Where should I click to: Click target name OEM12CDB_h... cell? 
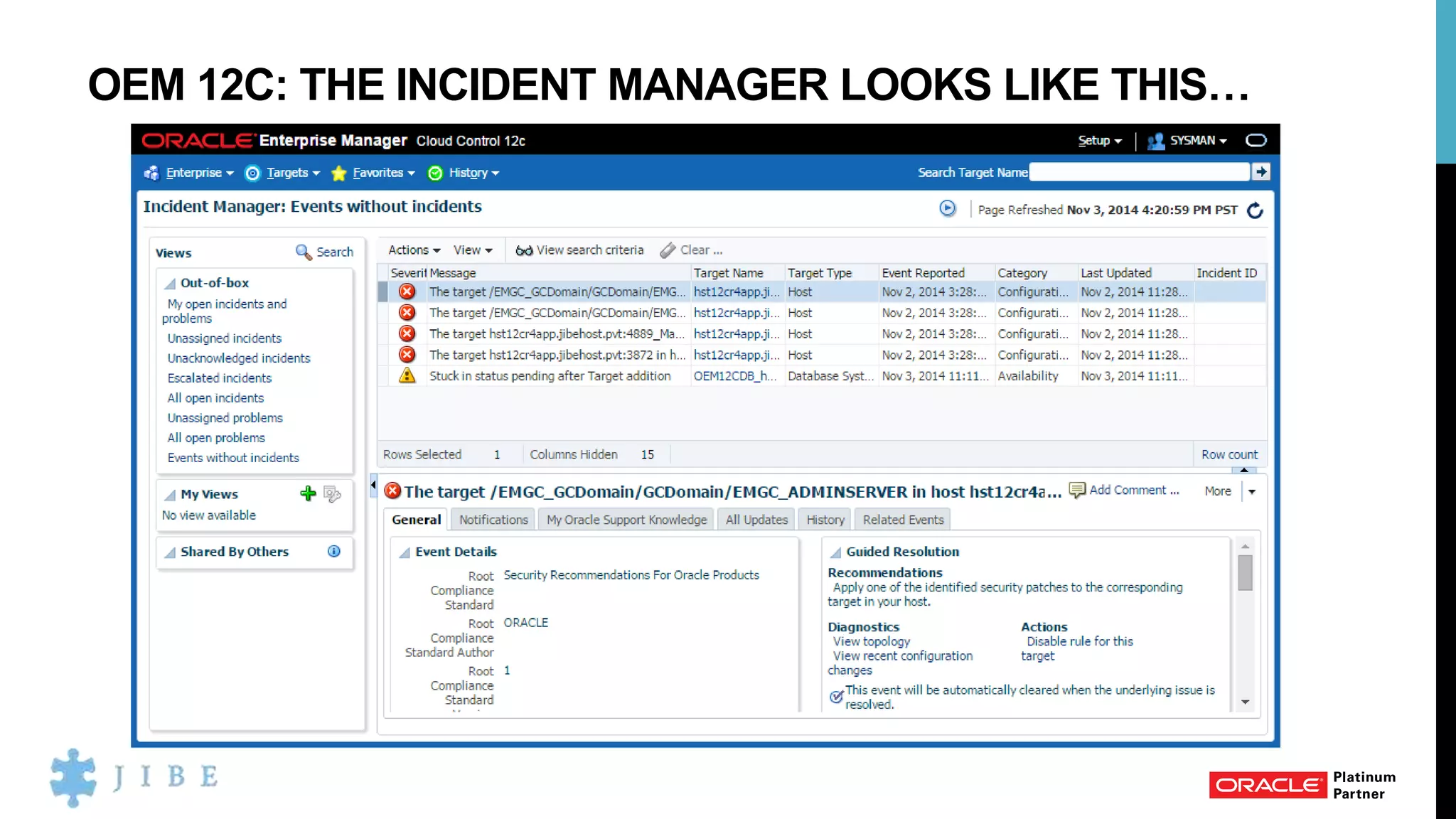pyautogui.click(x=736, y=376)
